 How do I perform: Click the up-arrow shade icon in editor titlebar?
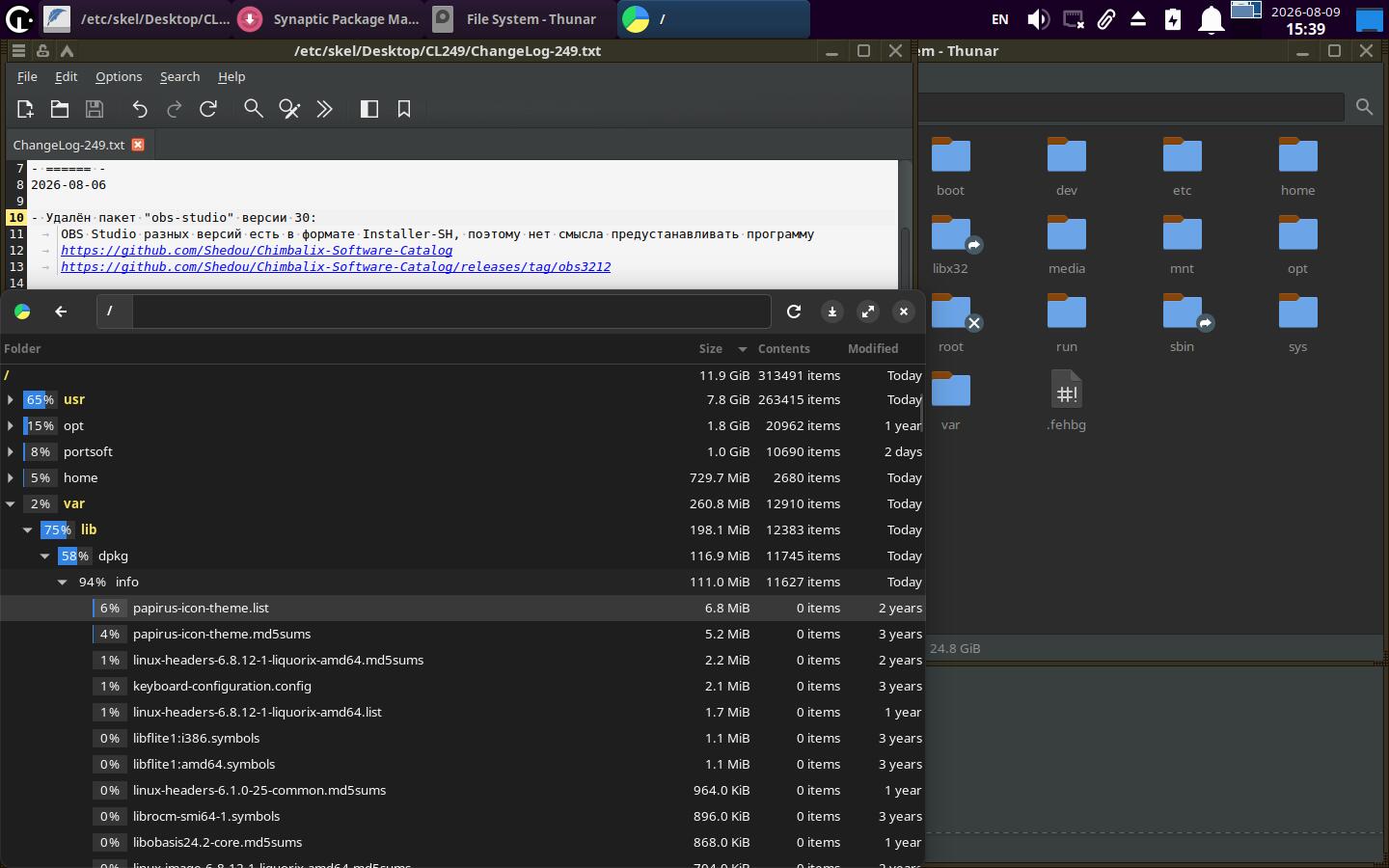67,51
